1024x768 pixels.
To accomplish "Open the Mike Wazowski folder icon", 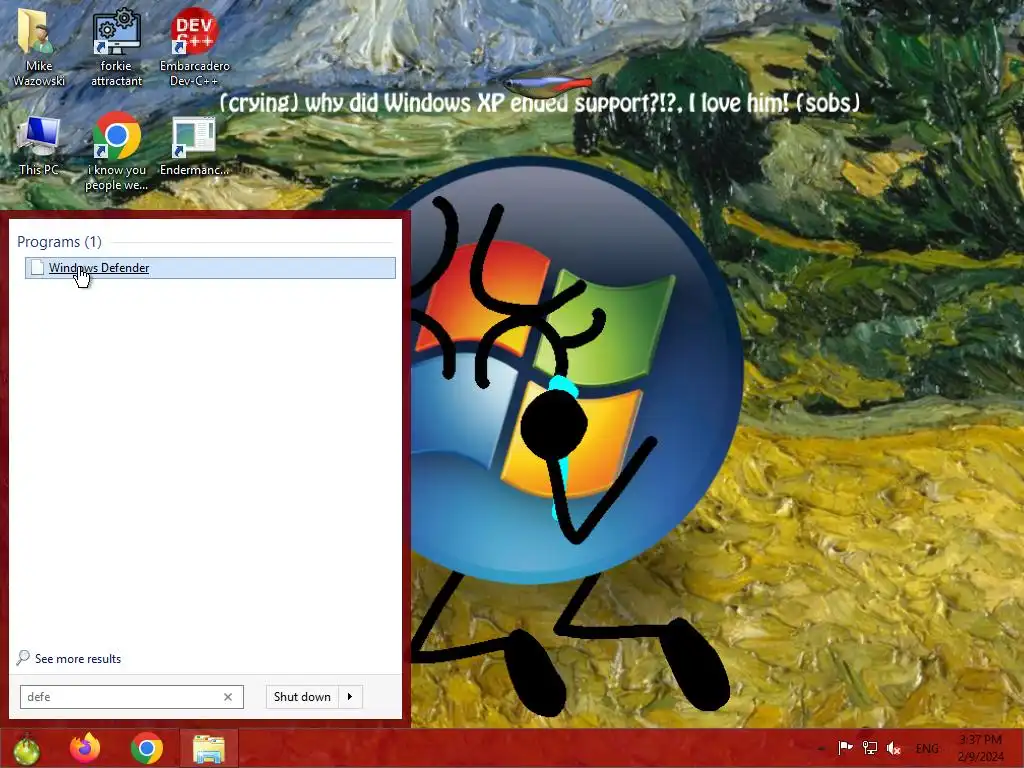I will [x=38, y=47].
